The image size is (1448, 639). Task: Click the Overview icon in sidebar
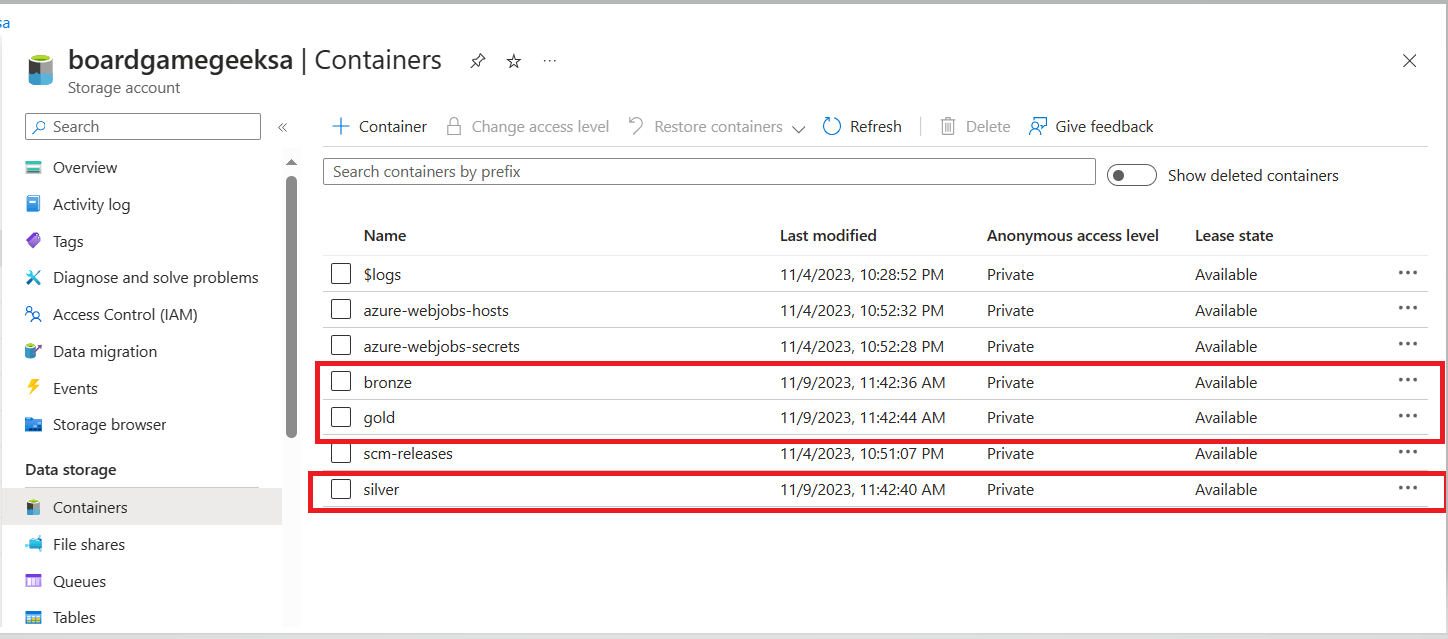[x=34, y=167]
